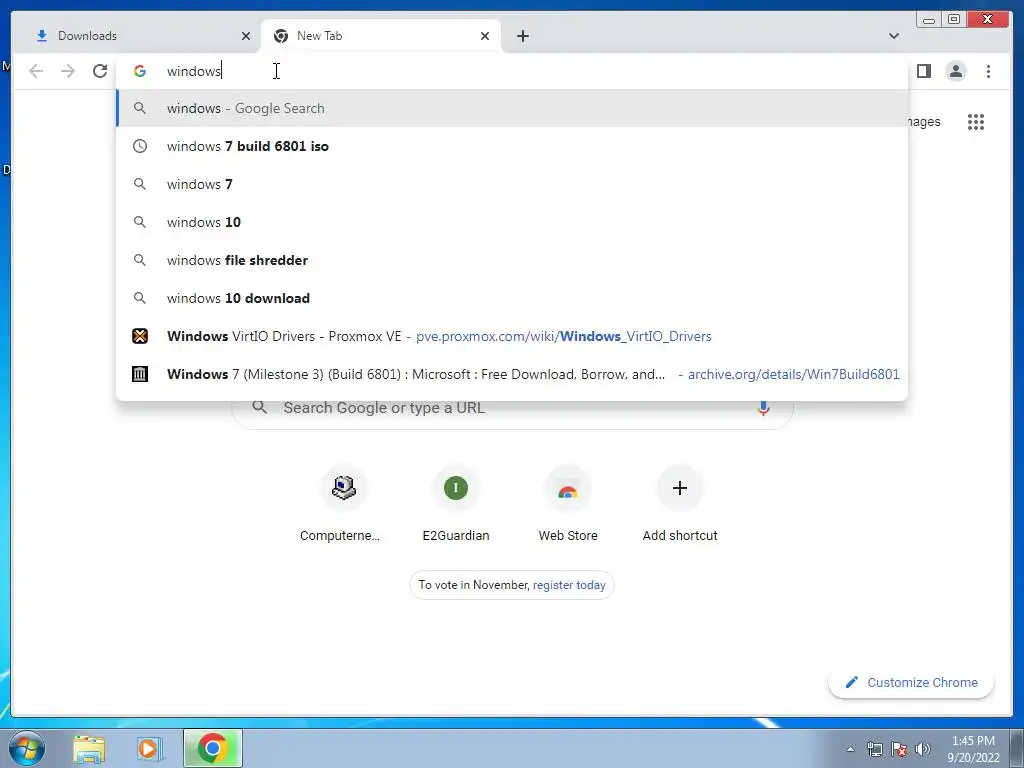Click the browser forward arrow

pyautogui.click(x=68, y=71)
